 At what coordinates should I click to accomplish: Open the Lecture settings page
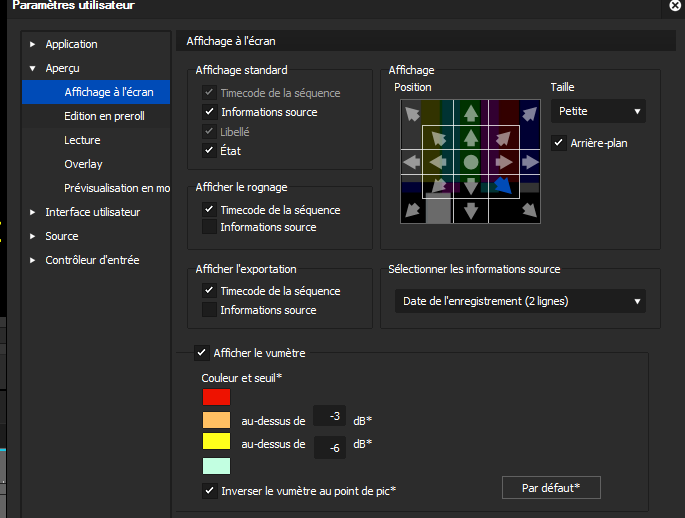[82, 140]
